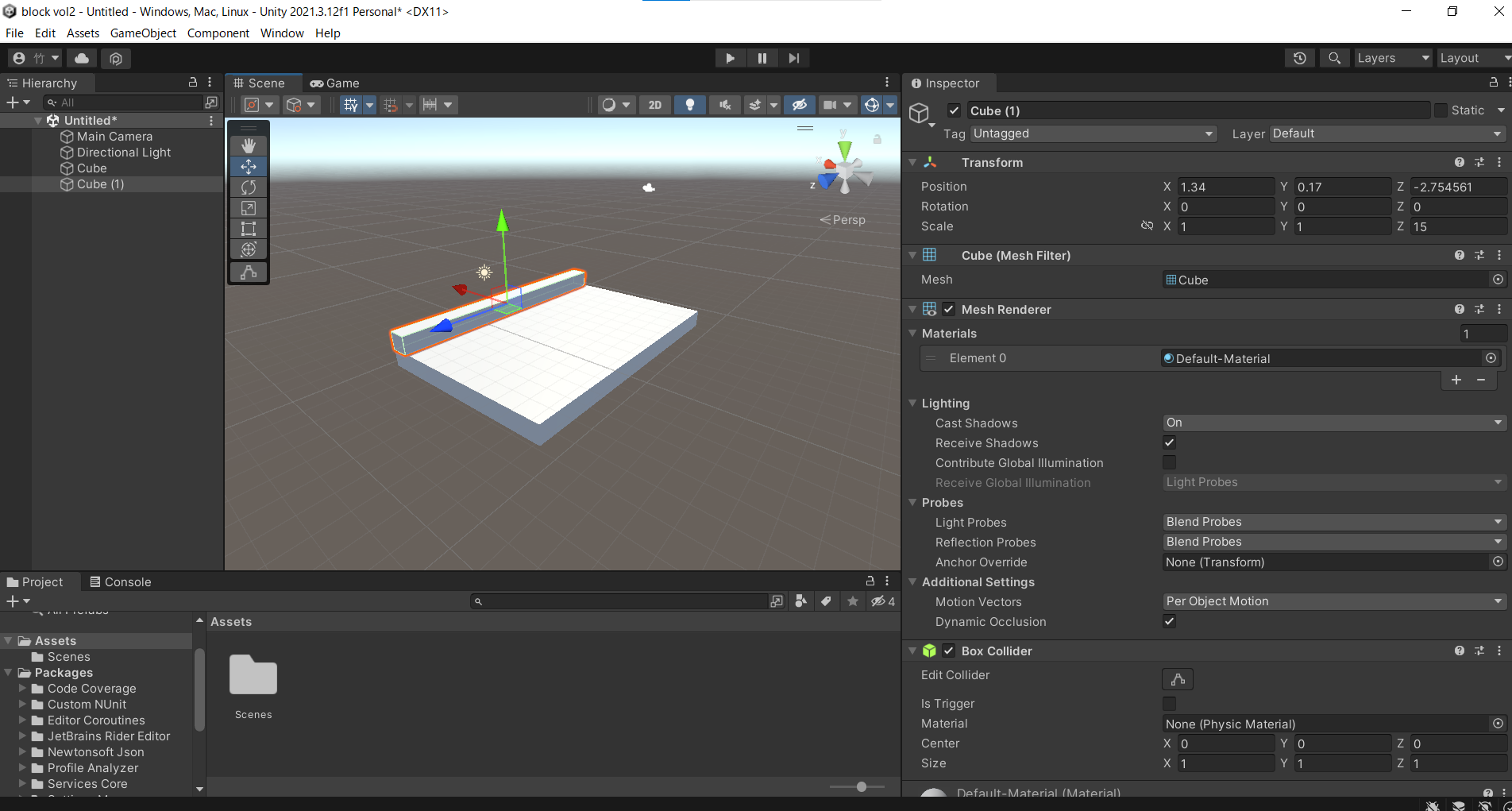Click Edit Collider button in Box Collider
1512x811 pixels.
[1178, 679]
